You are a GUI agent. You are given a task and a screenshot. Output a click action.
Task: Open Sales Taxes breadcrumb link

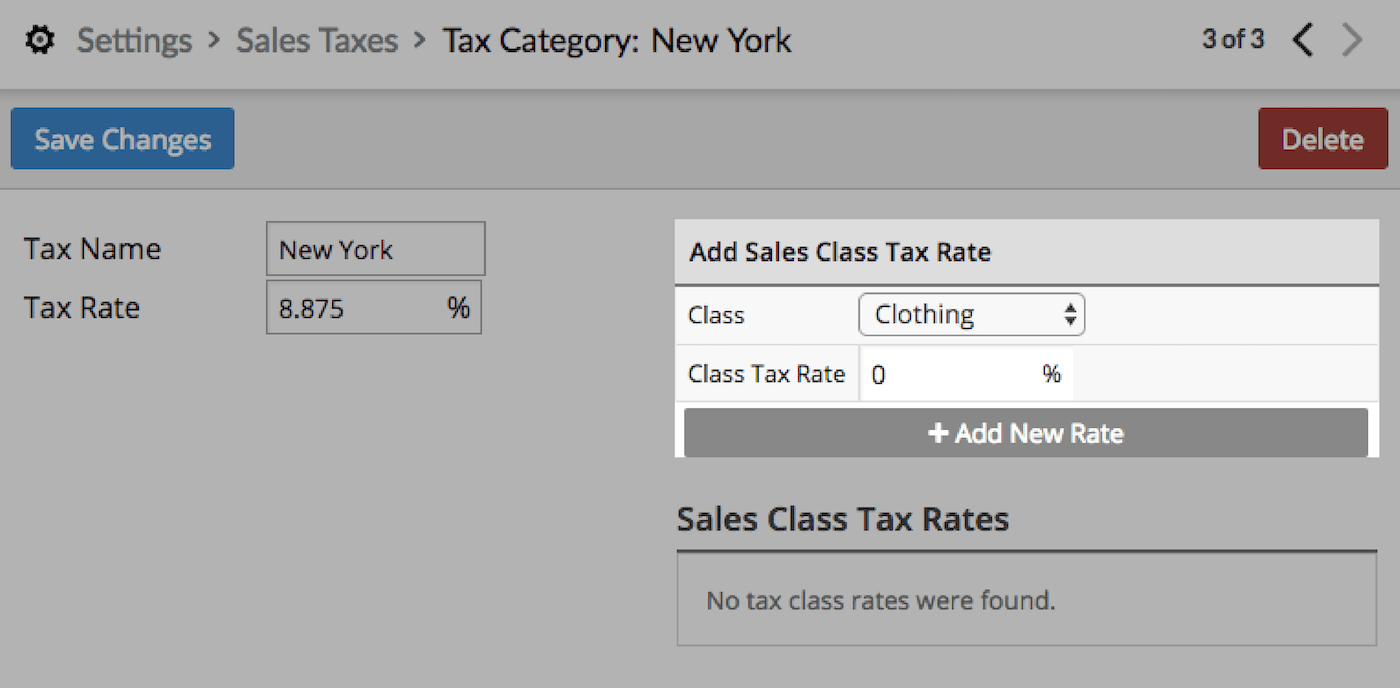(x=317, y=41)
